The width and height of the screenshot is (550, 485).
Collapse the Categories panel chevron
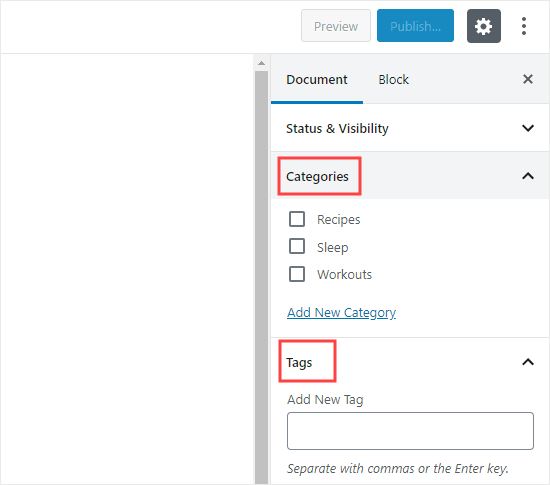click(x=528, y=176)
